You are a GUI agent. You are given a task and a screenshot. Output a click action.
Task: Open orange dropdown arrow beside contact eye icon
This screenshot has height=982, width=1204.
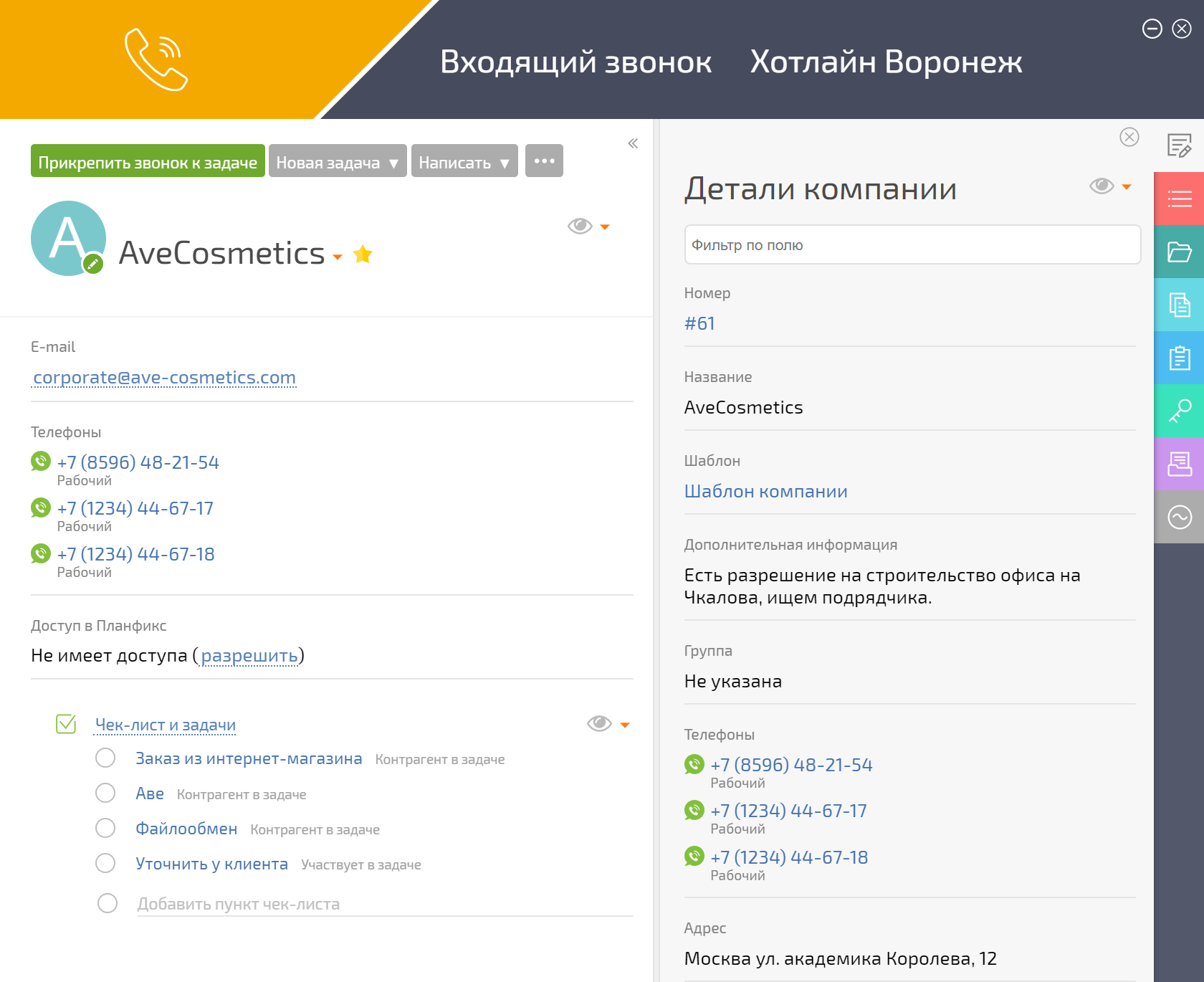[605, 227]
